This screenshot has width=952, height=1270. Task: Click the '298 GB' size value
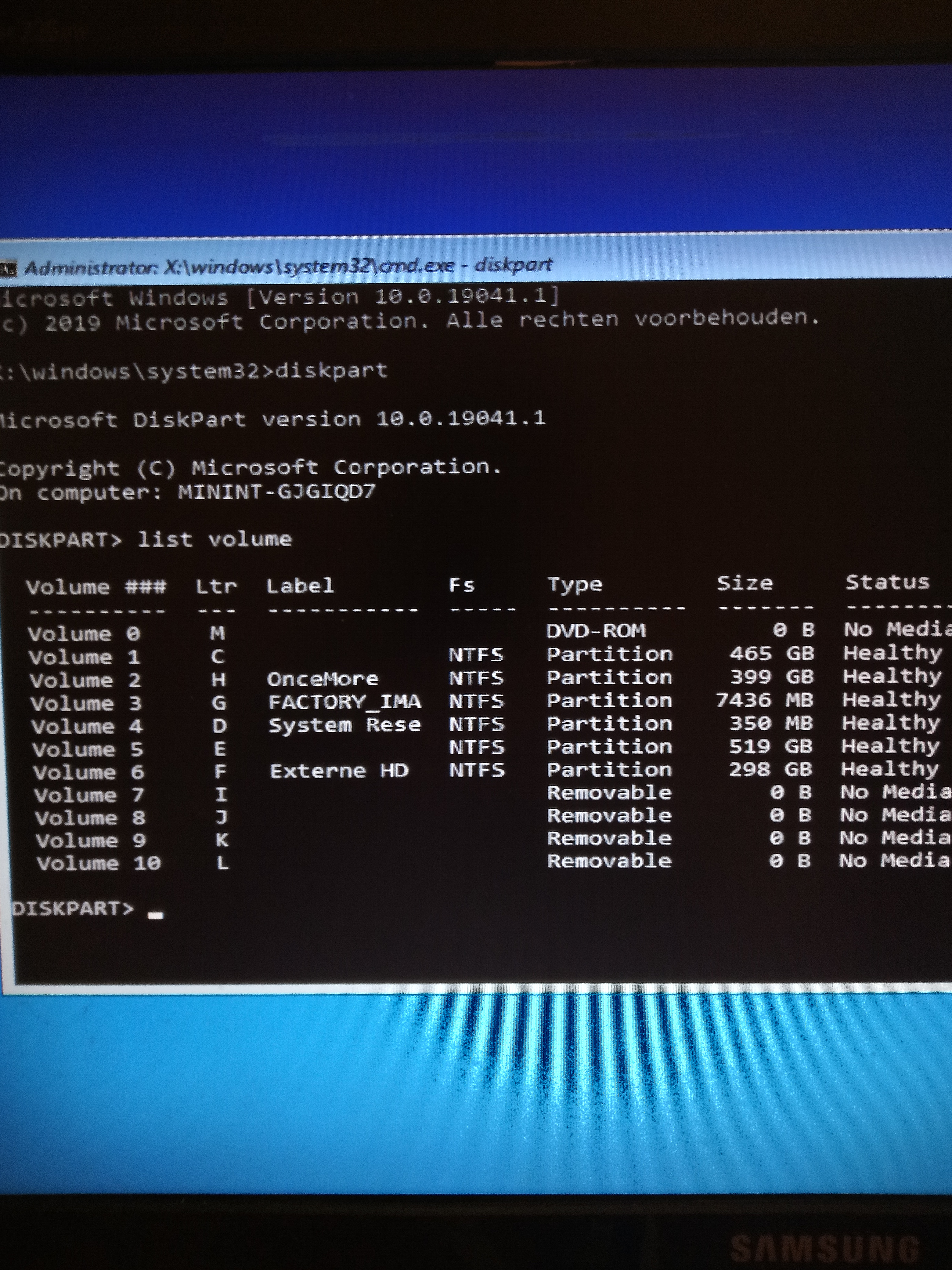pyautogui.click(x=770, y=769)
